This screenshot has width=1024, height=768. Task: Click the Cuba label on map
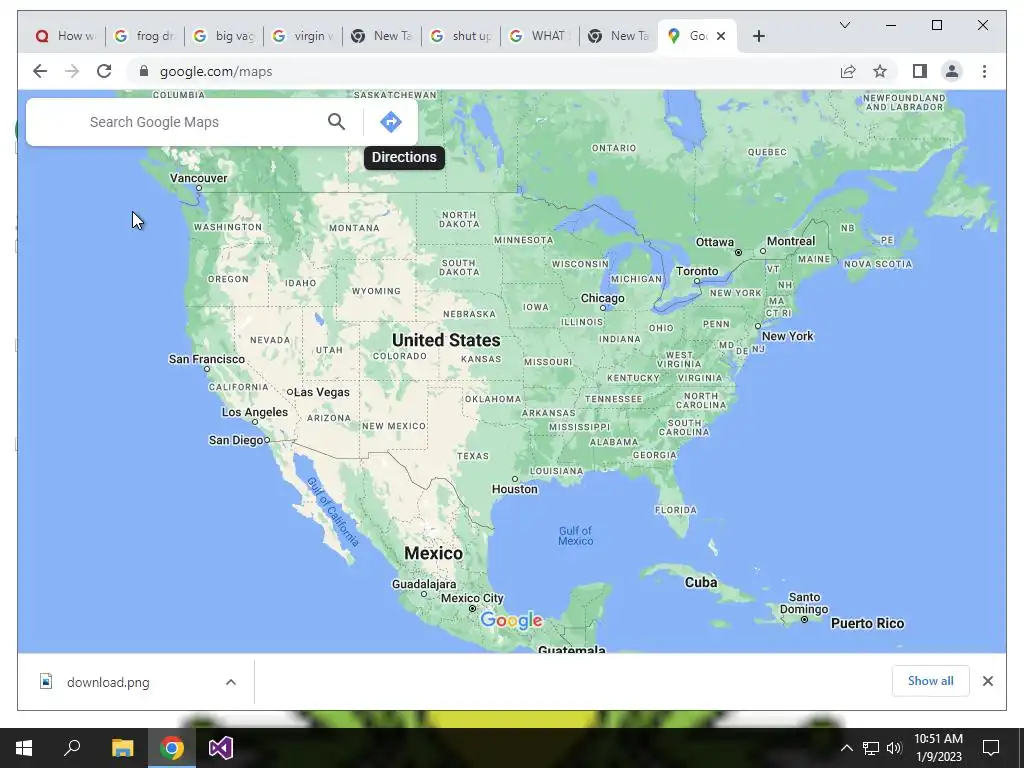(x=701, y=583)
